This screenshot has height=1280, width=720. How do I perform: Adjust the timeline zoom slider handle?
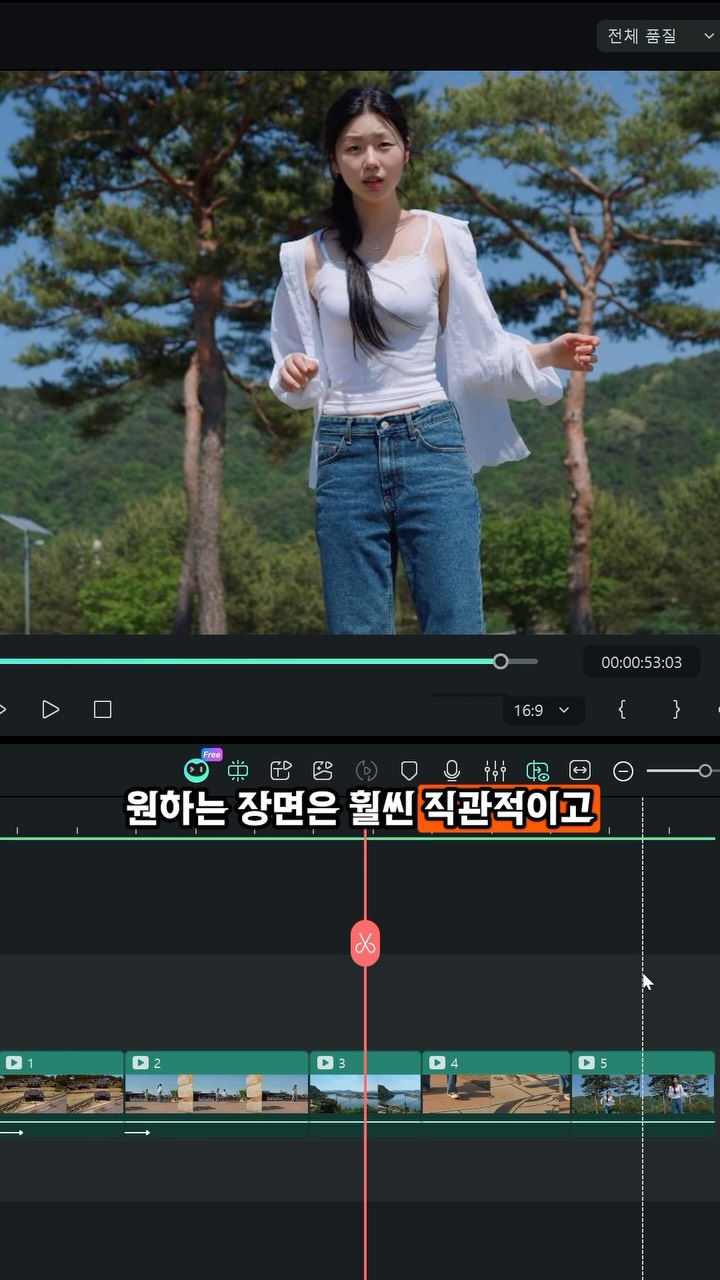coord(705,771)
